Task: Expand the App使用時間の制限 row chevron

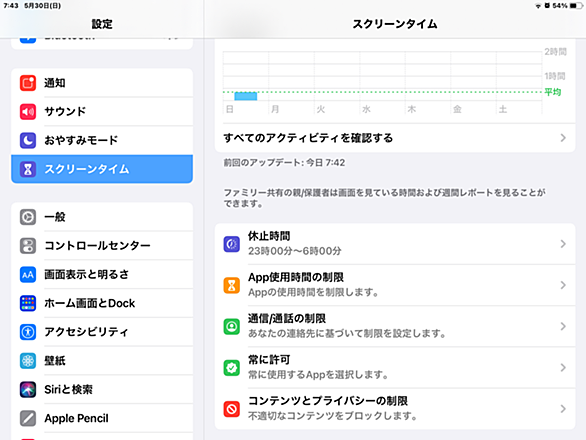Action: [x=563, y=285]
